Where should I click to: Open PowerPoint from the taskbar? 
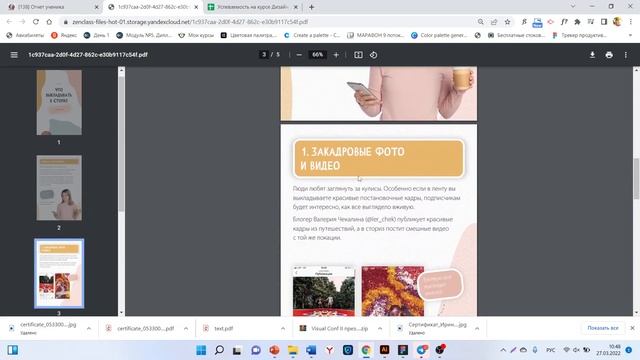(274, 350)
